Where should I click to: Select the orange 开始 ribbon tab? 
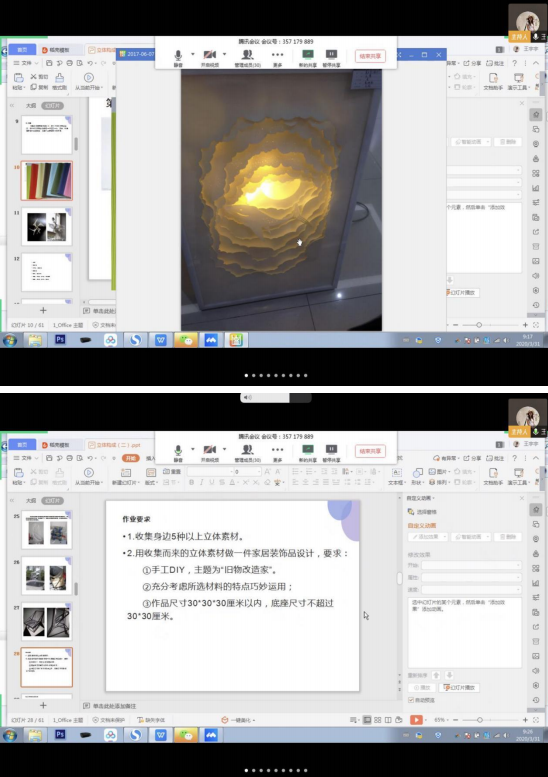point(131,458)
